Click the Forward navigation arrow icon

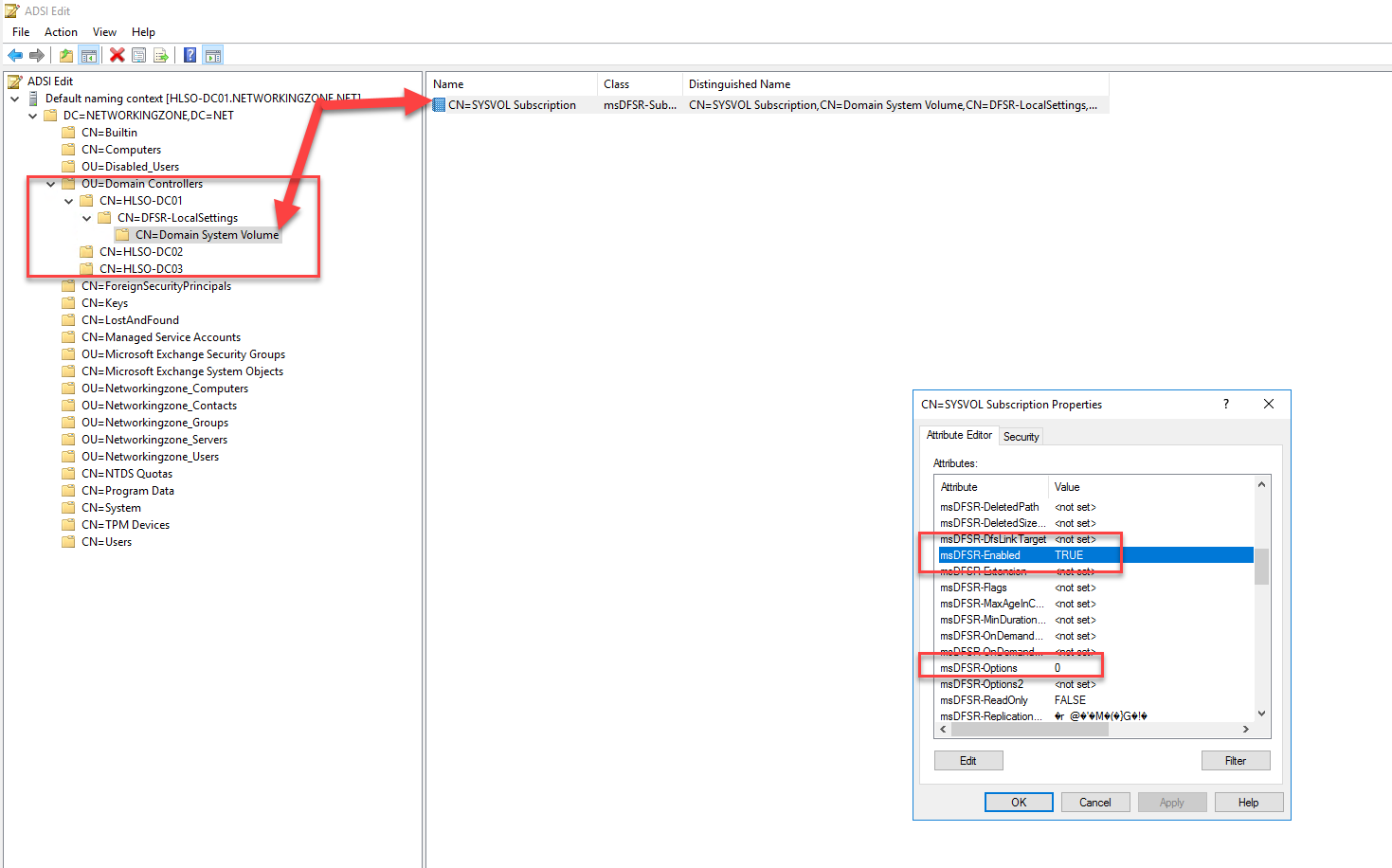(38, 54)
